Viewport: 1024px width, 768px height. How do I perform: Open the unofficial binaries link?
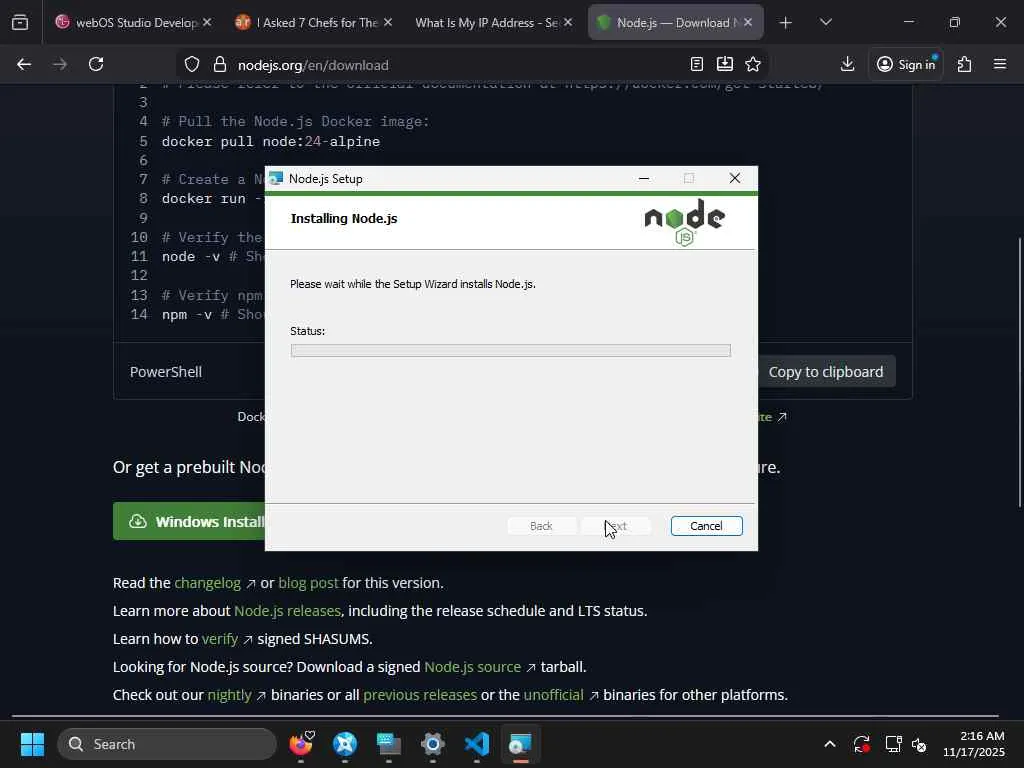553,695
